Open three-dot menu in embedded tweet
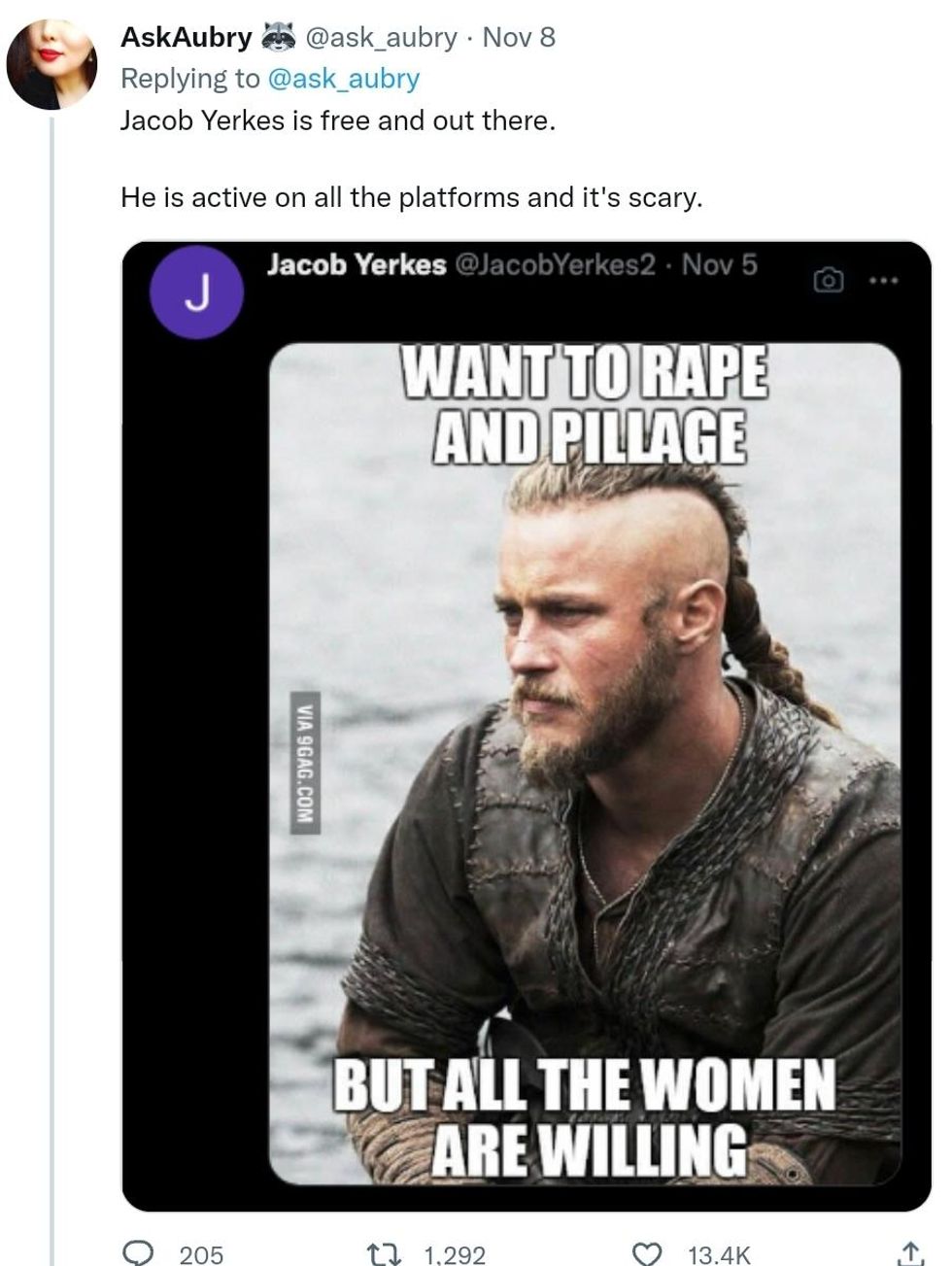Image resolution: width=952 pixels, height=1266 pixels. coord(884,281)
